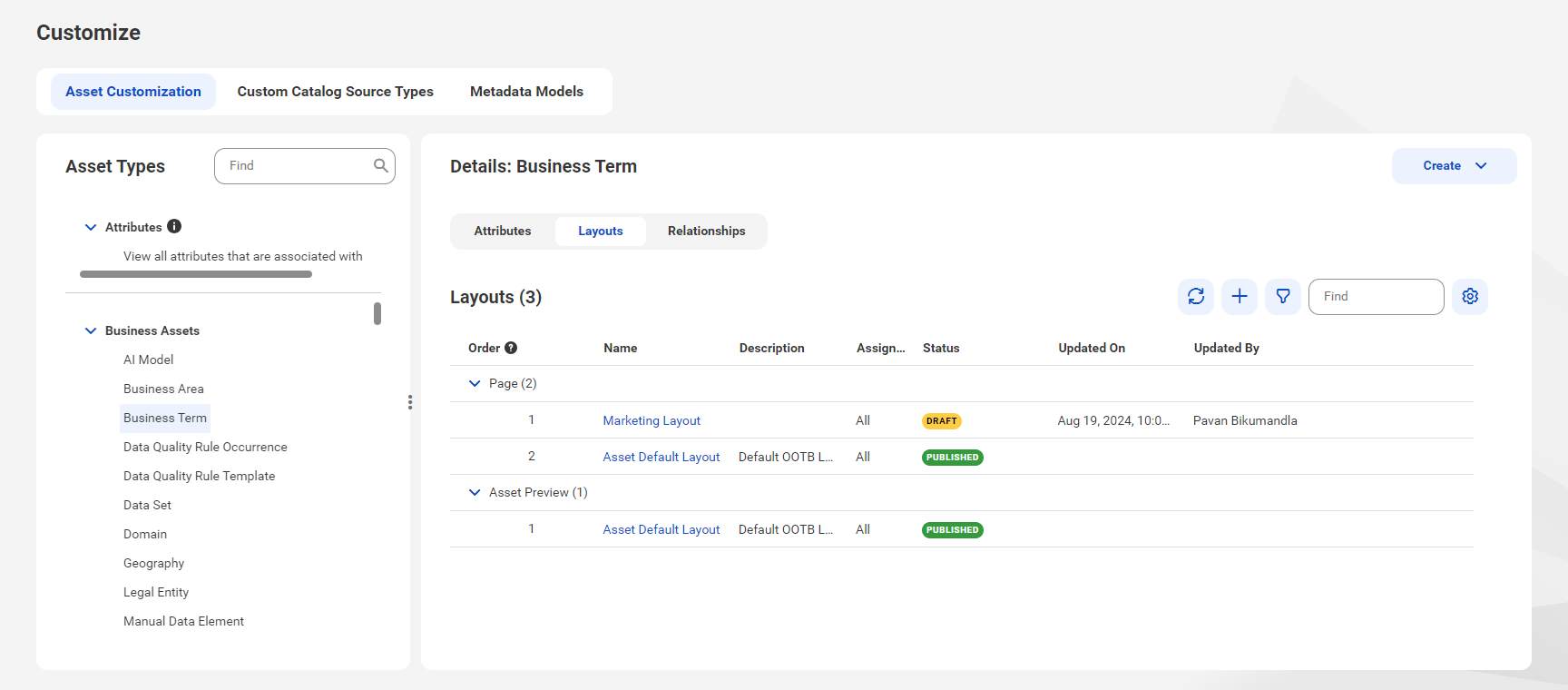Click 'View all attributes that are associated' text

click(243, 256)
